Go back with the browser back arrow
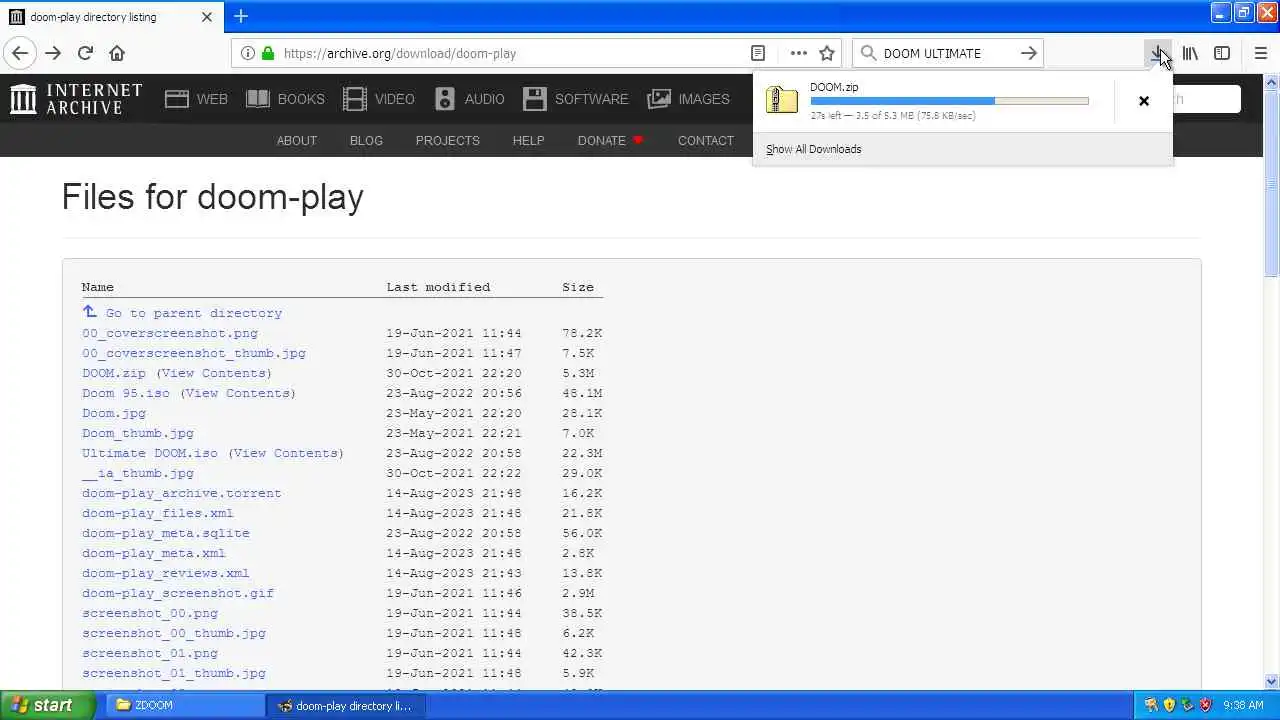1280x720 pixels. tap(20, 53)
